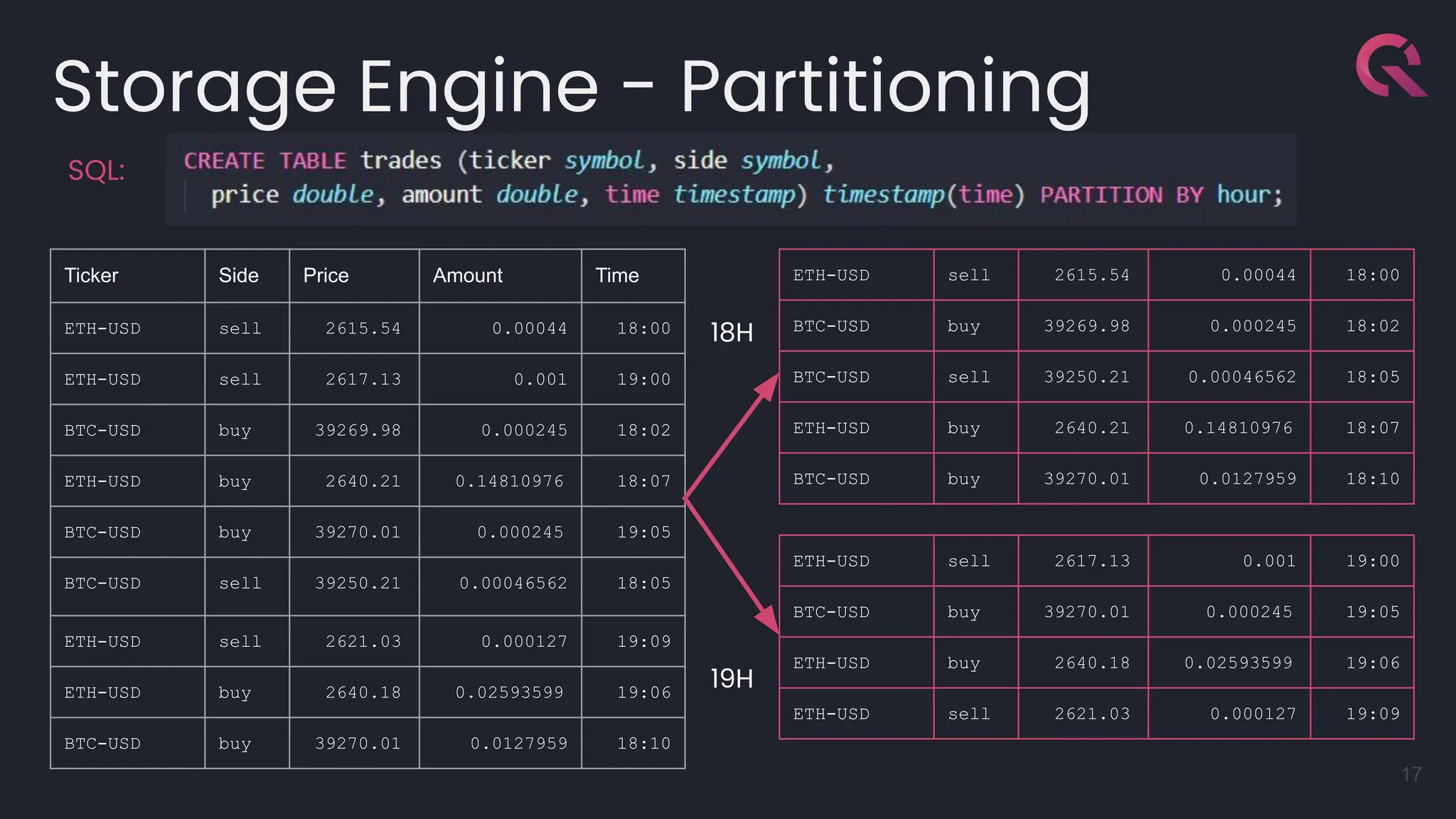Click time 19:00 in the 19H partition

[1373, 561]
